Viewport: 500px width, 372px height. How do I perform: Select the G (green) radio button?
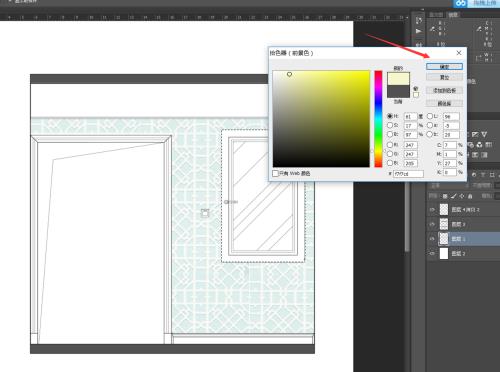tap(390, 154)
